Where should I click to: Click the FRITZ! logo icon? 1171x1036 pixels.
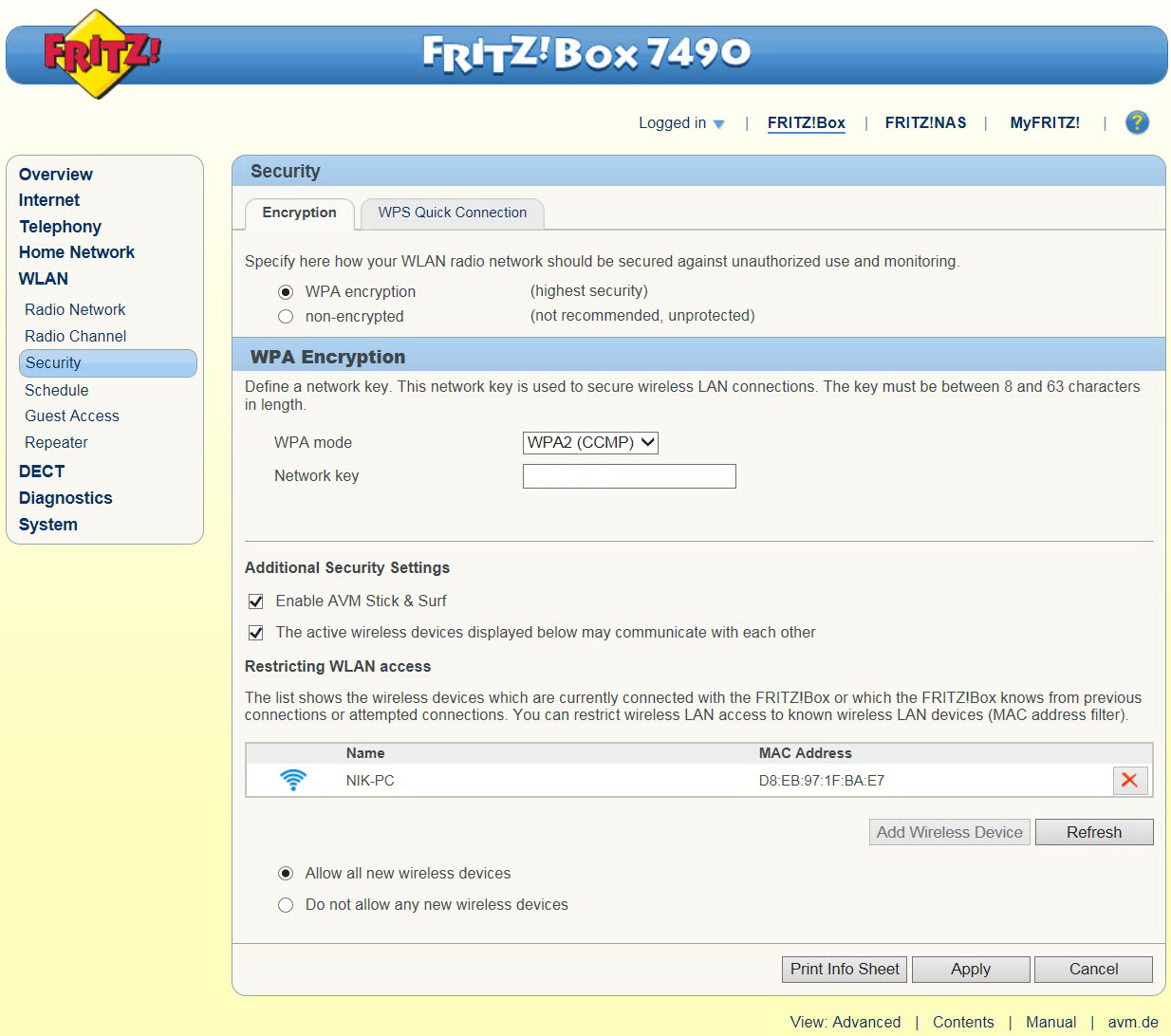[102, 53]
